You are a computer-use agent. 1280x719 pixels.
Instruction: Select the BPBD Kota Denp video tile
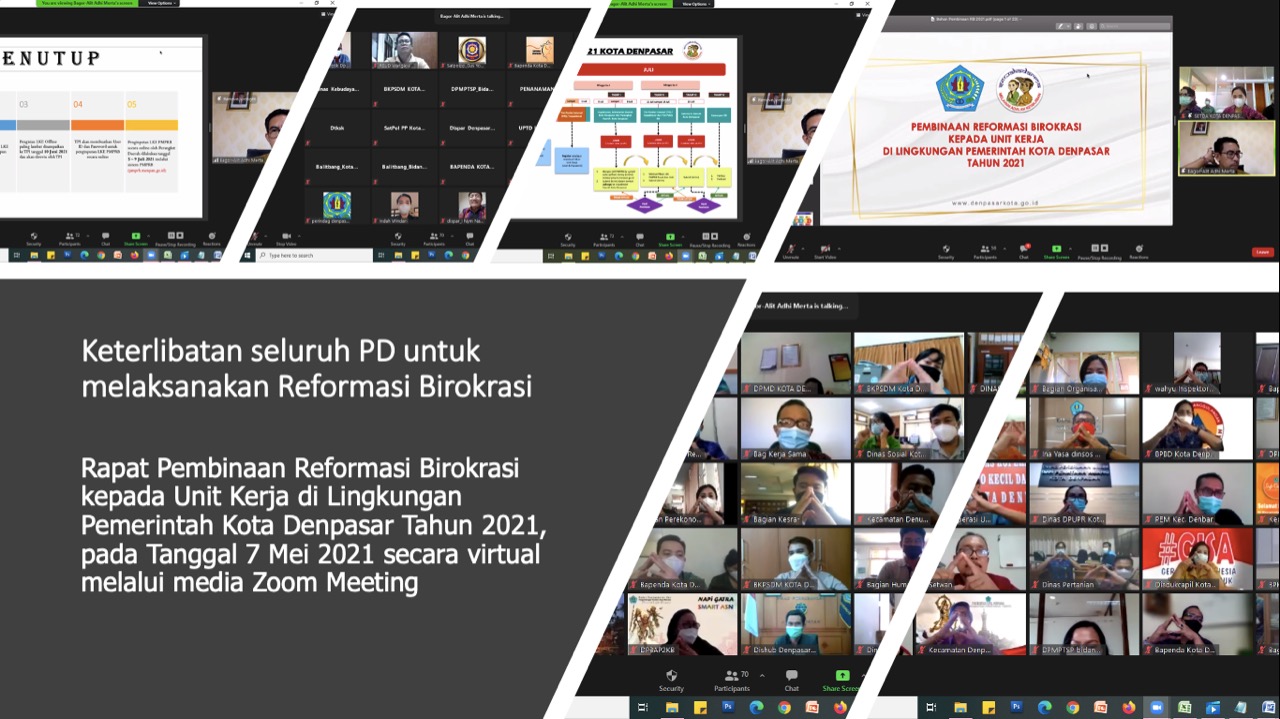pos(1197,428)
